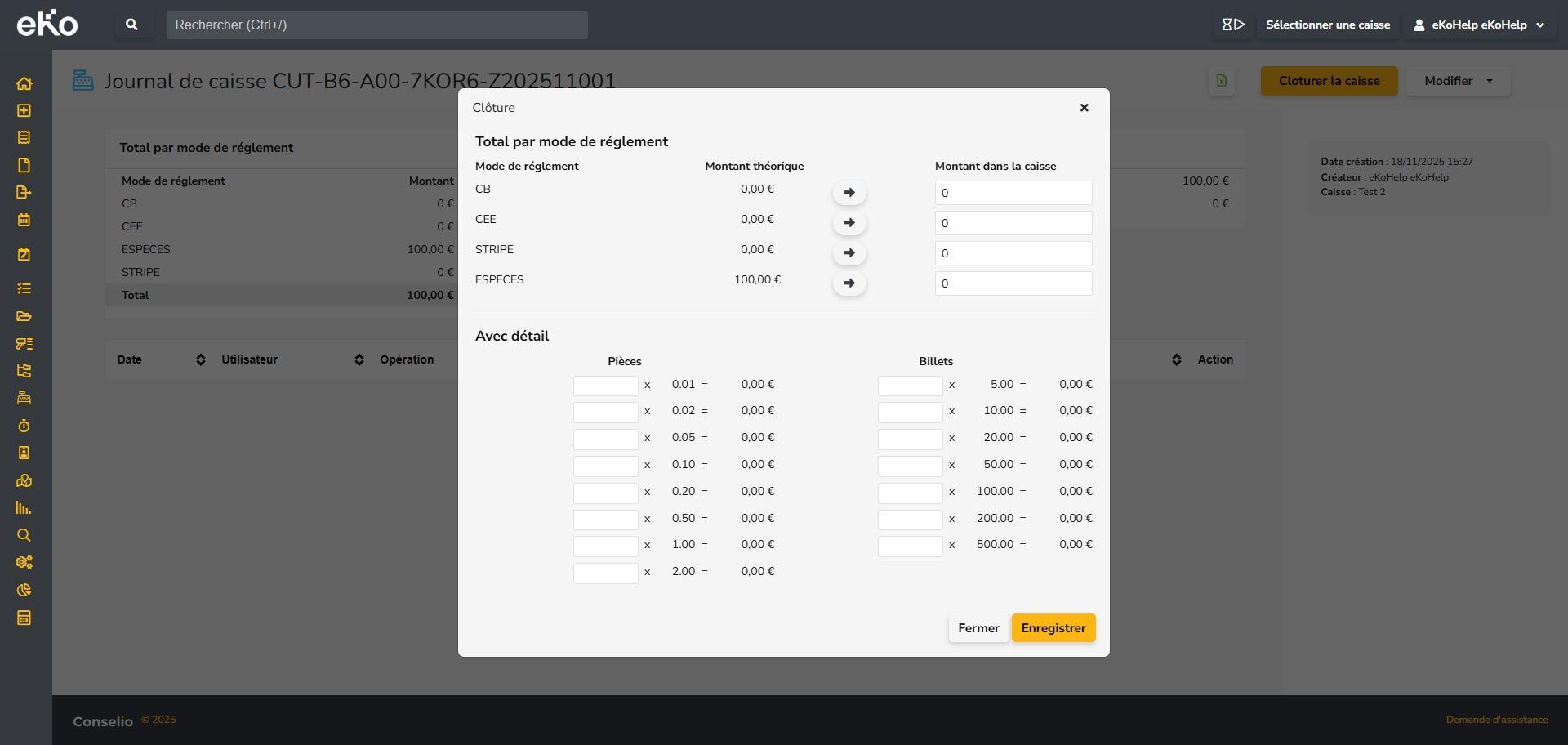This screenshot has height=745, width=1568.
Task: Open the calculator icon at sidebar bottom
Action: [24, 618]
